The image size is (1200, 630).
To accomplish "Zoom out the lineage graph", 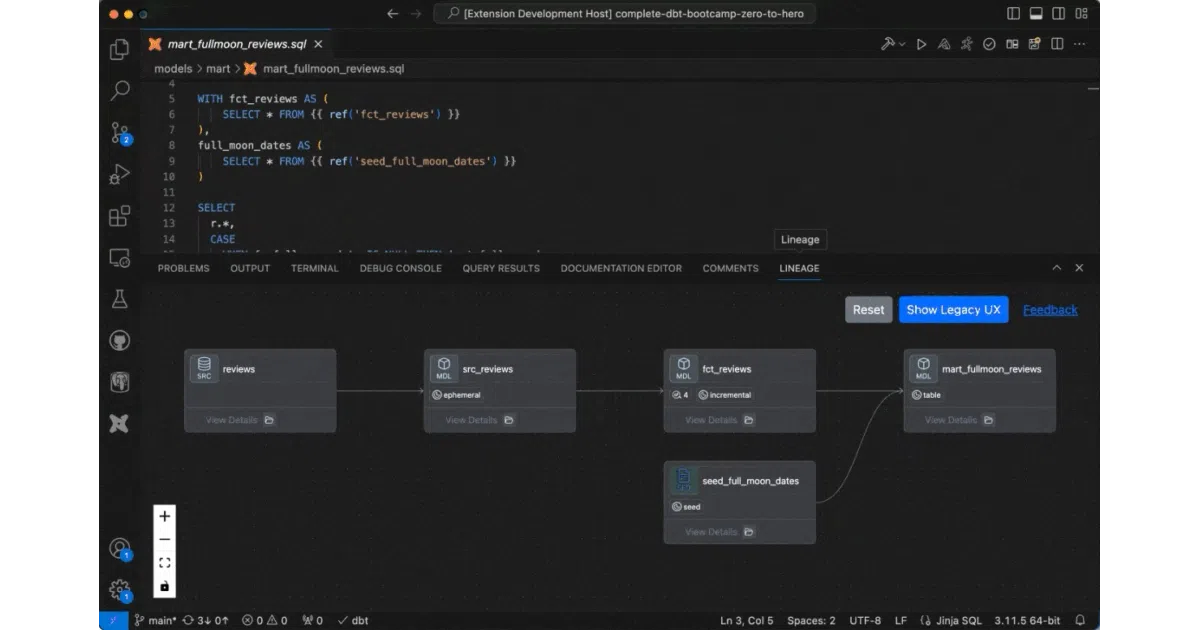I will [x=165, y=539].
